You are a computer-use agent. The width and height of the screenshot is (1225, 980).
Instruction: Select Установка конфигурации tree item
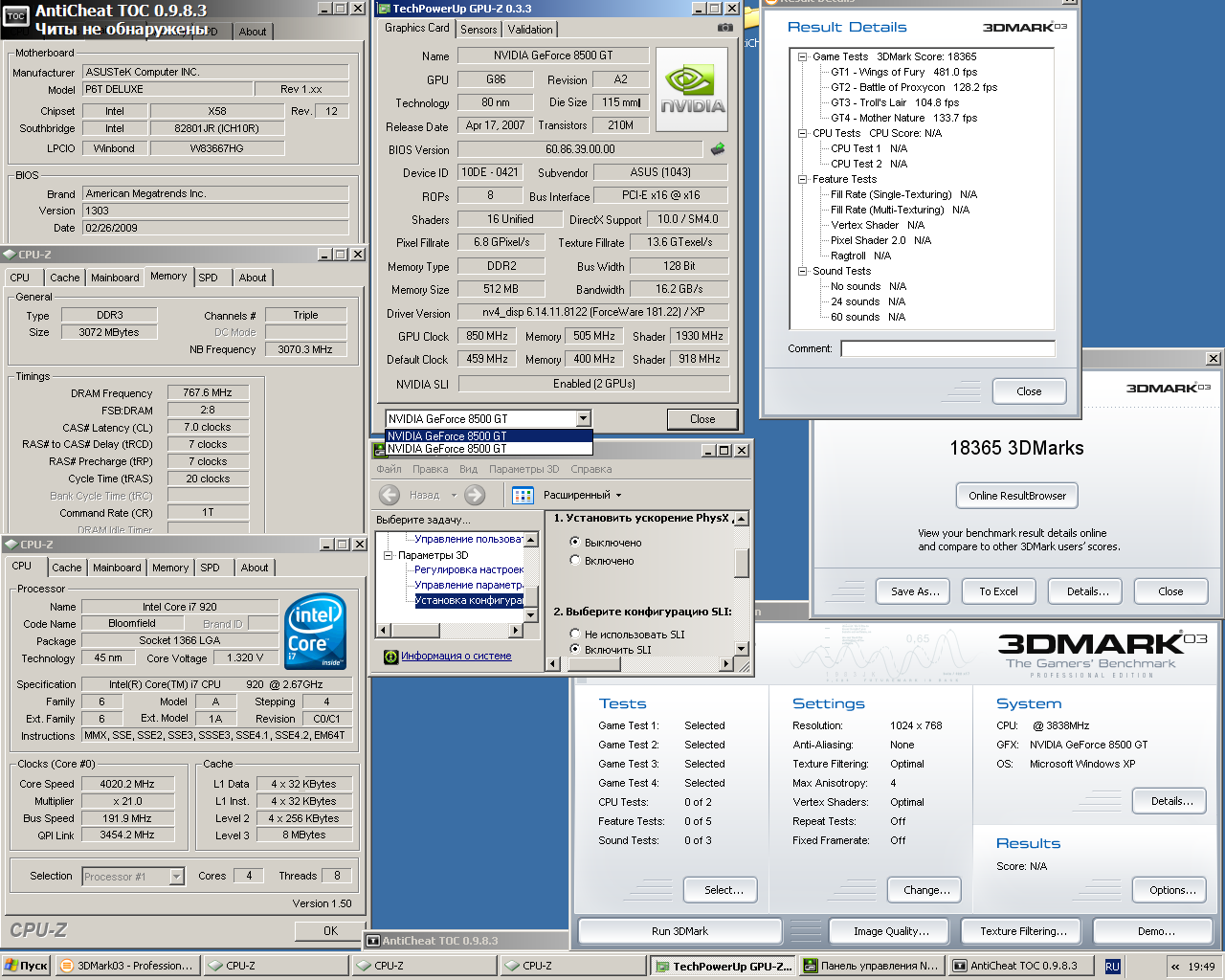click(469, 600)
